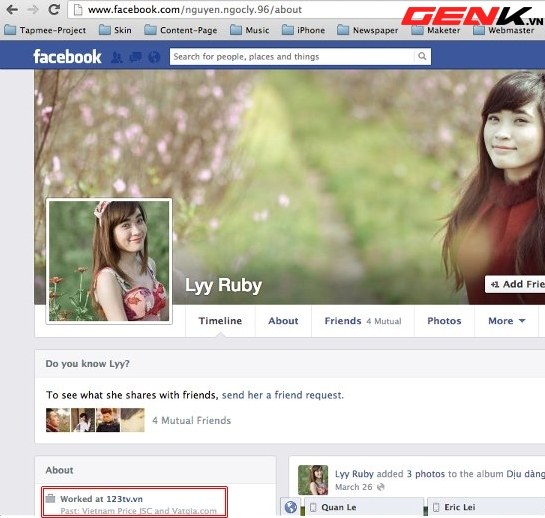This screenshot has height=518, width=545.
Task: Click the Facebook search input field
Action: (x=292, y=57)
